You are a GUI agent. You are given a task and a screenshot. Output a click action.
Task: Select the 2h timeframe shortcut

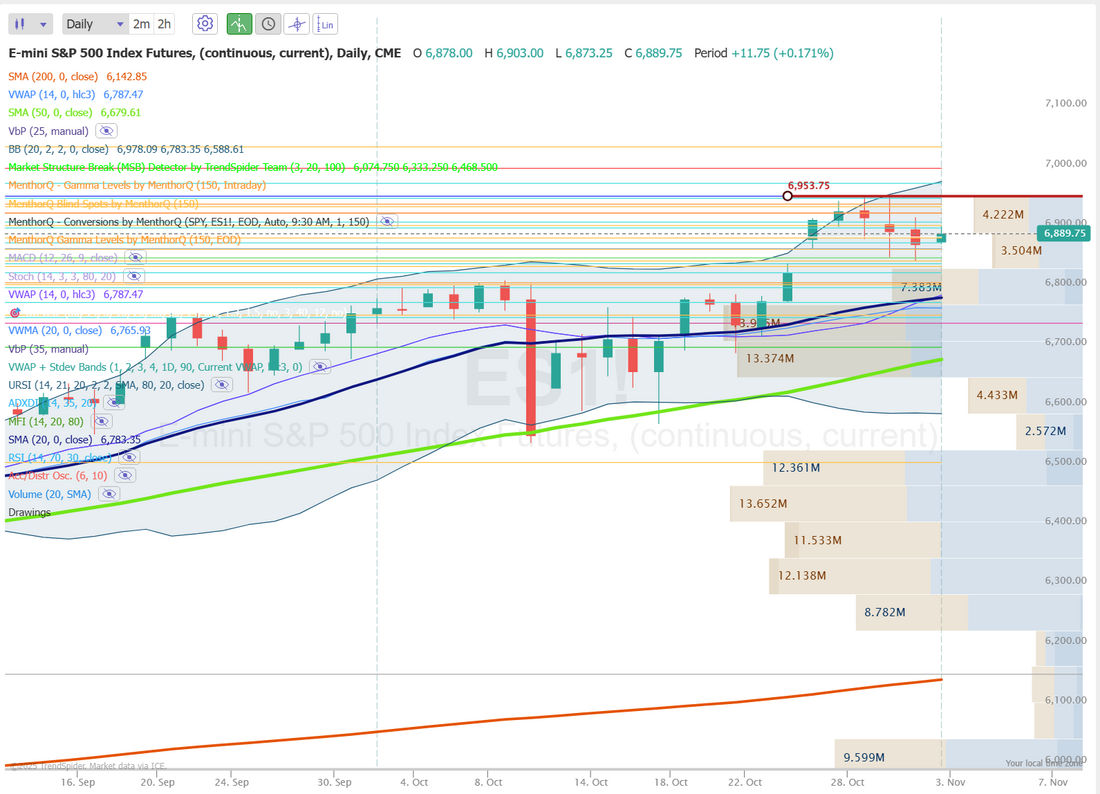pos(164,24)
